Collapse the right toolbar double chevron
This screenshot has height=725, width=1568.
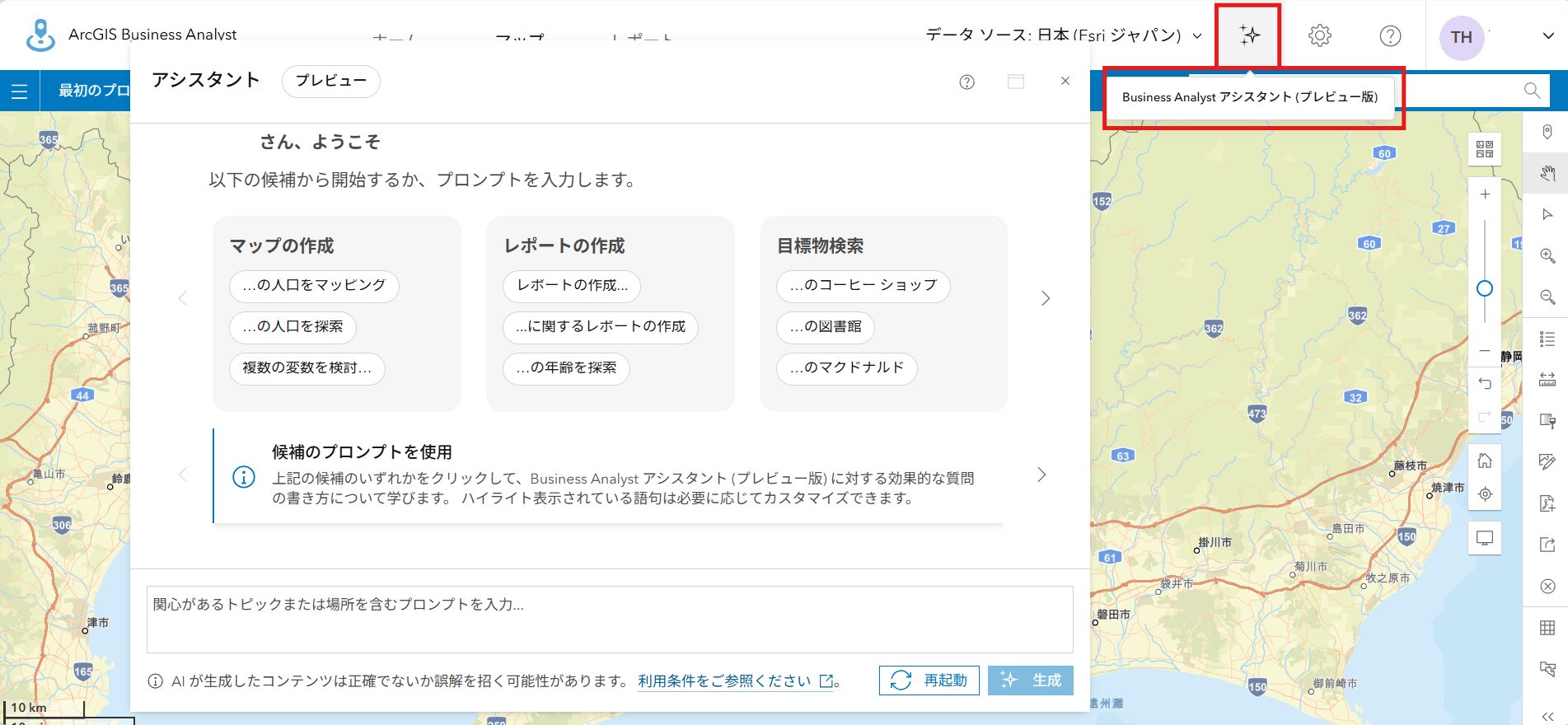click(1547, 716)
